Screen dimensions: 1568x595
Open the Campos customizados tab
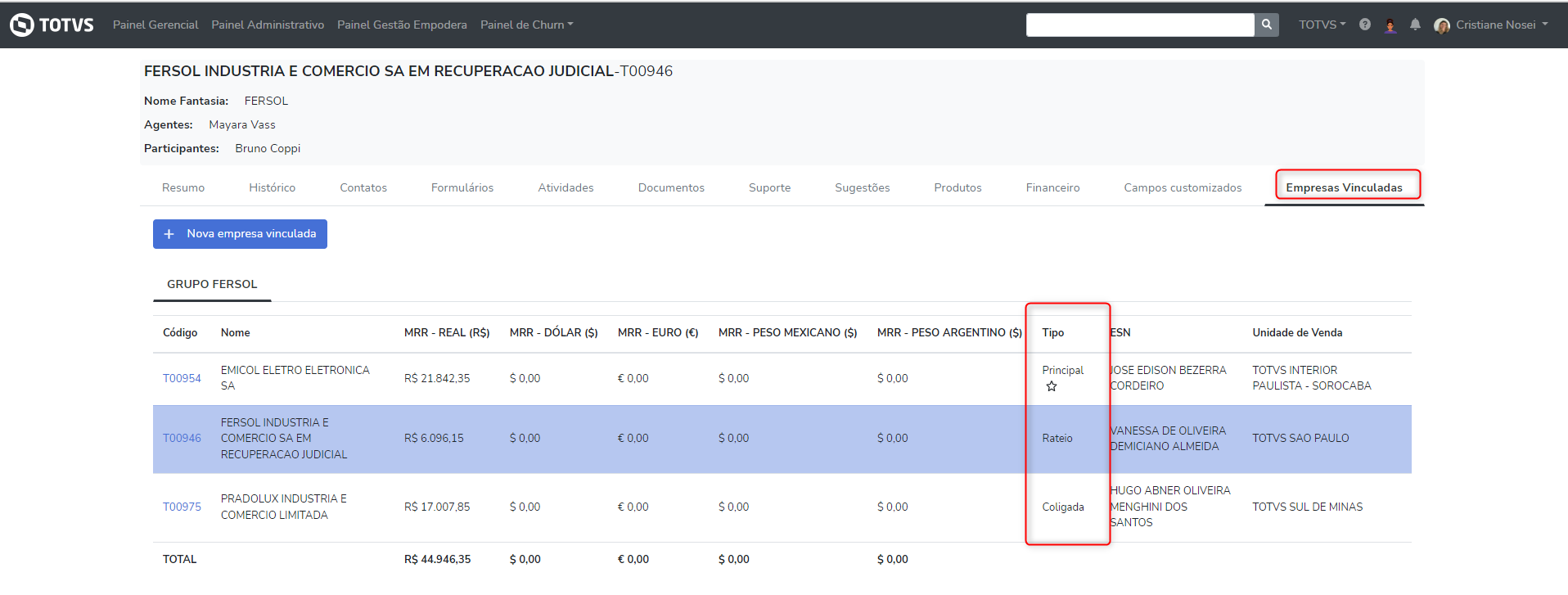(x=1183, y=187)
